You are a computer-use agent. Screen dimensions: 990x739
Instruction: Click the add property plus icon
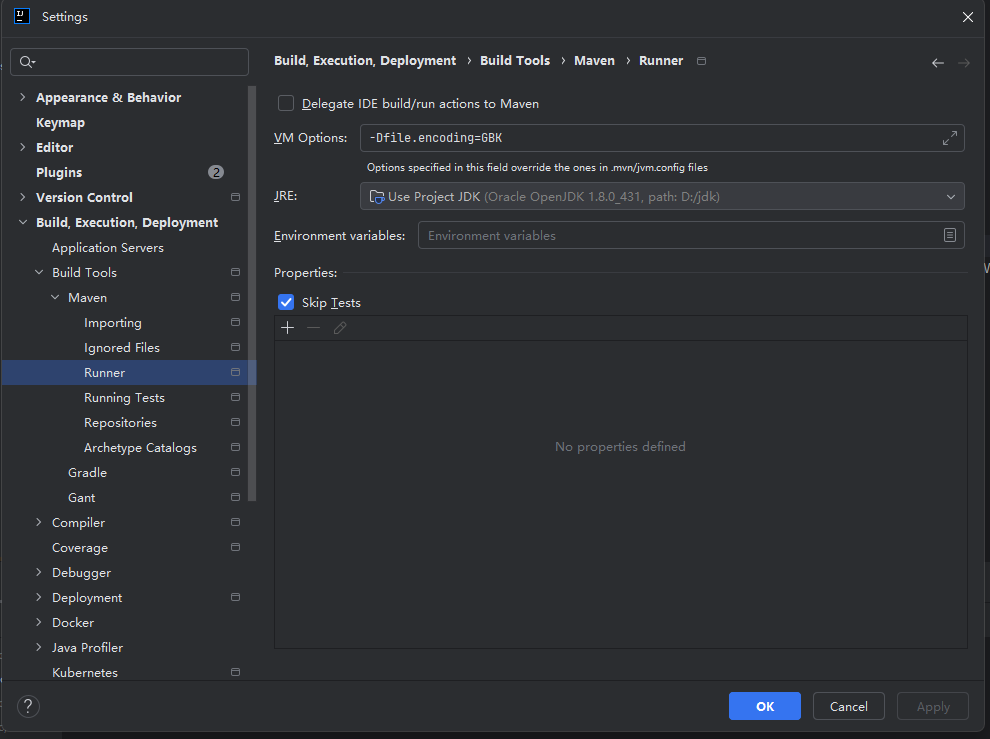click(288, 328)
